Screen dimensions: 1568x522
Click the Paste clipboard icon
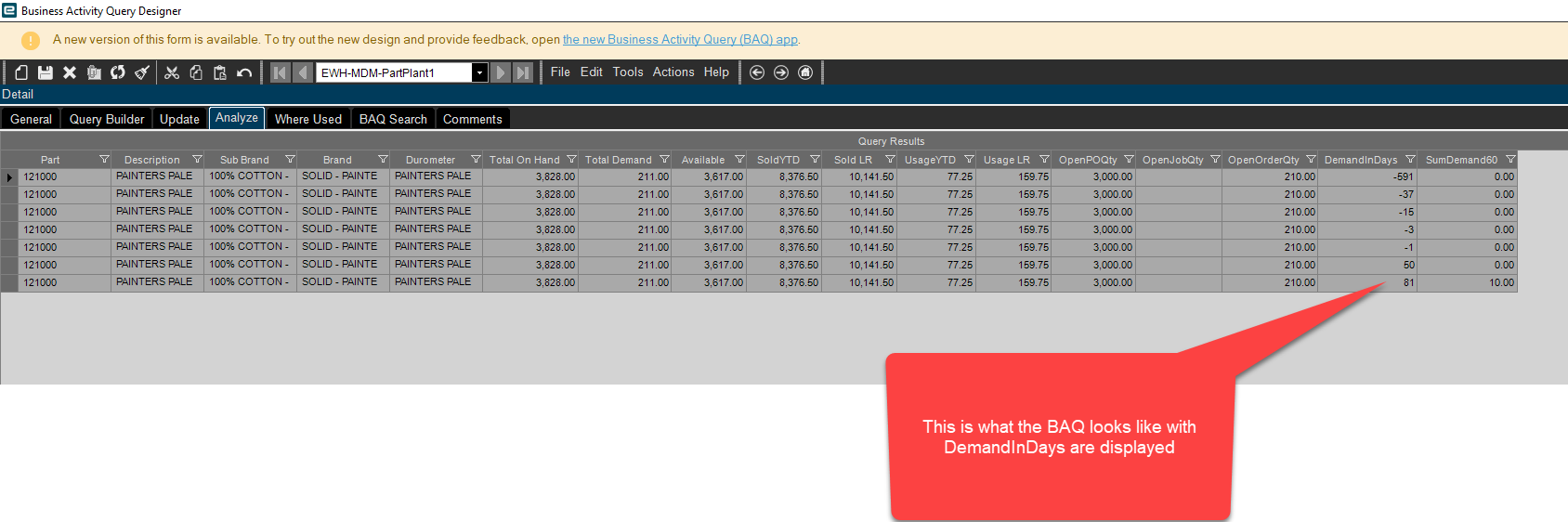pyautogui.click(x=220, y=72)
